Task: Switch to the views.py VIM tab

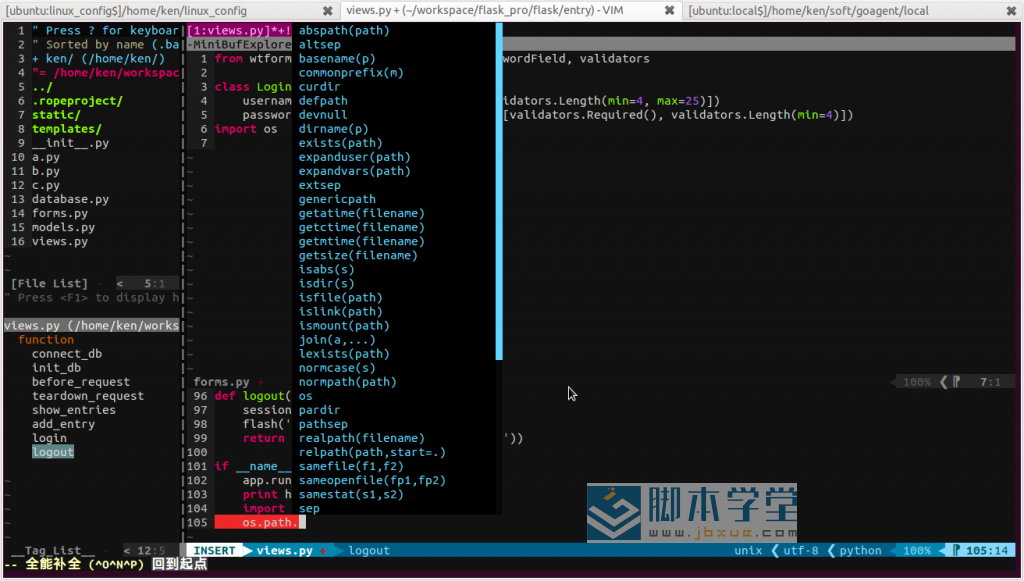Action: pos(485,10)
